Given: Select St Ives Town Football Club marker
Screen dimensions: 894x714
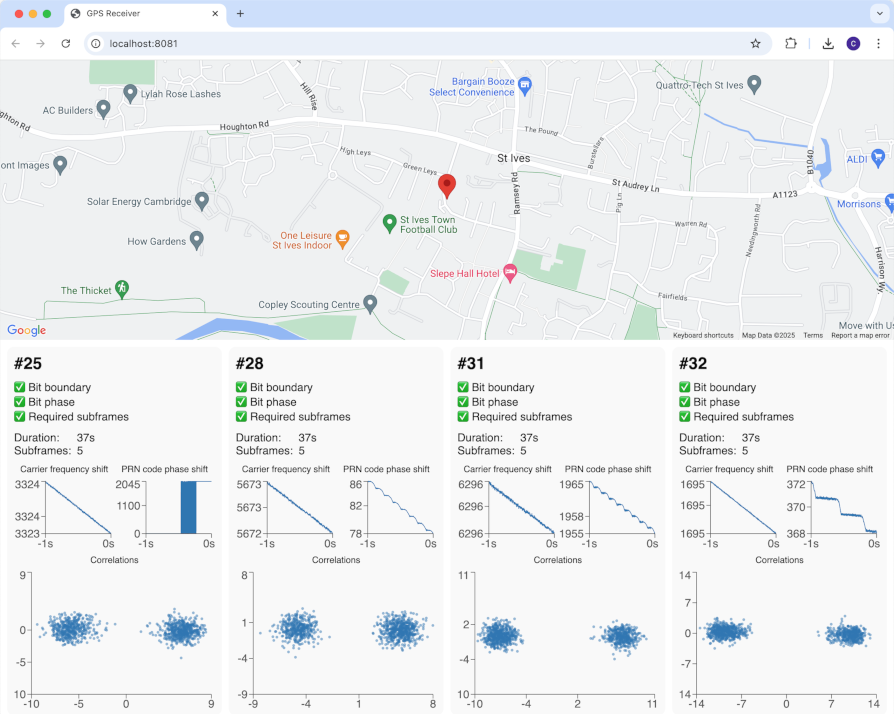Looking at the screenshot, I should click(390, 222).
